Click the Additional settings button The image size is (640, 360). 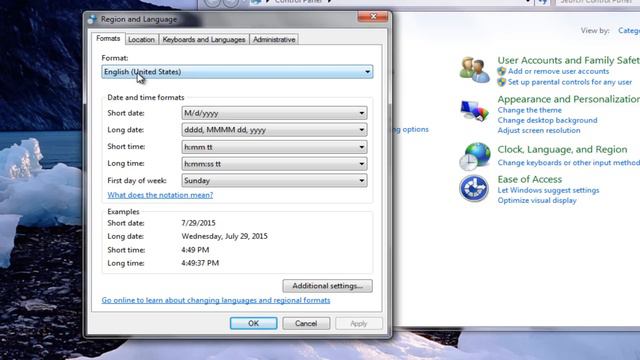(327, 286)
